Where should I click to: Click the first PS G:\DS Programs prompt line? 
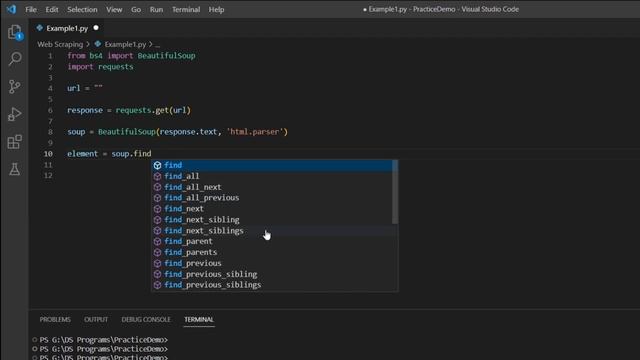[x=104, y=340]
